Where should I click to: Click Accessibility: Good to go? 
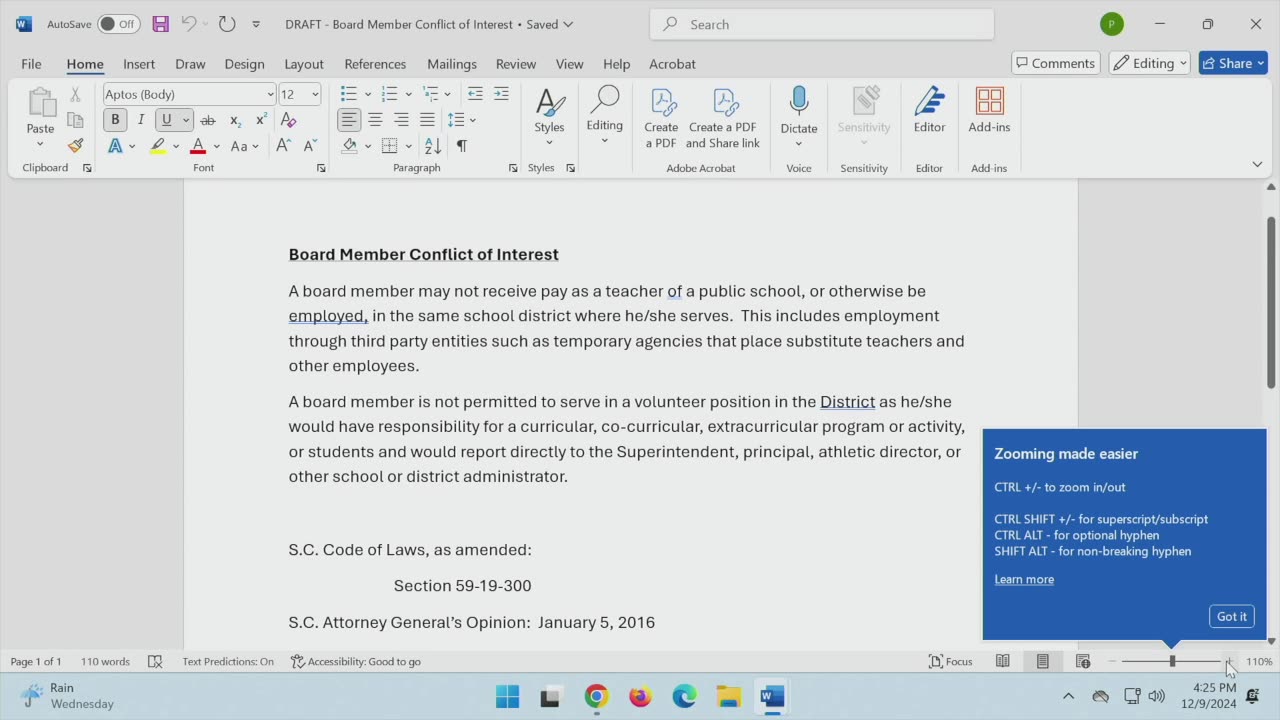356,661
